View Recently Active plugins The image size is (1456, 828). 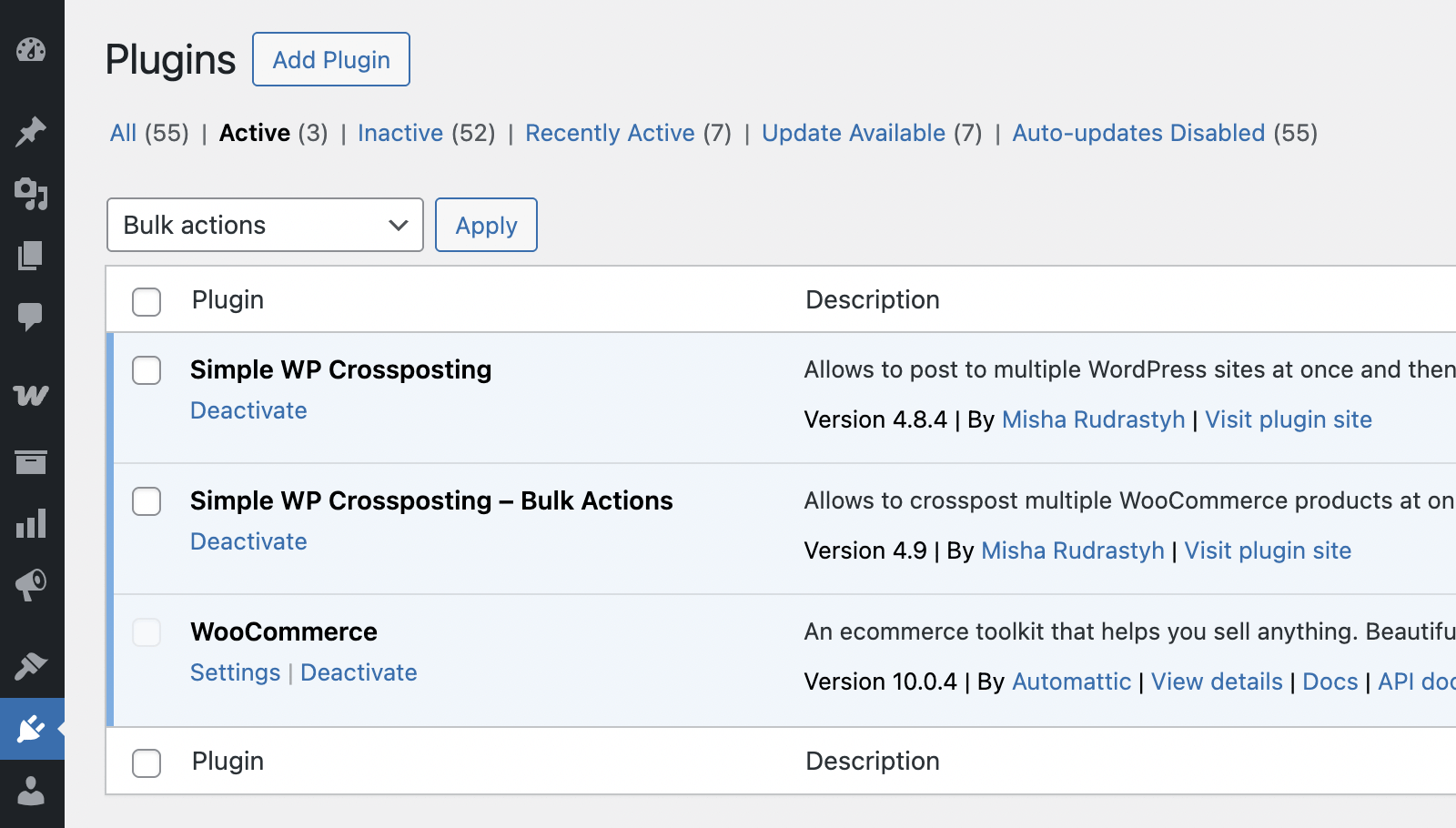(610, 133)
